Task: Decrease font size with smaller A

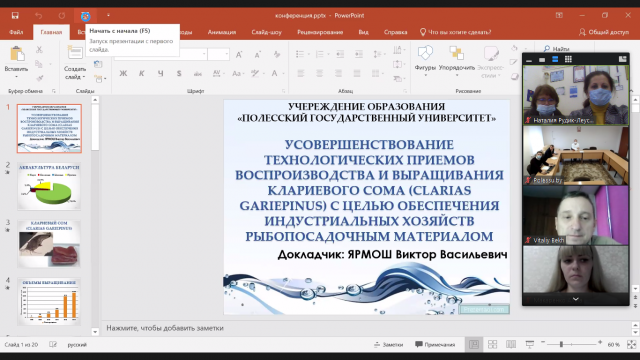Action: [x=258, y=54]
